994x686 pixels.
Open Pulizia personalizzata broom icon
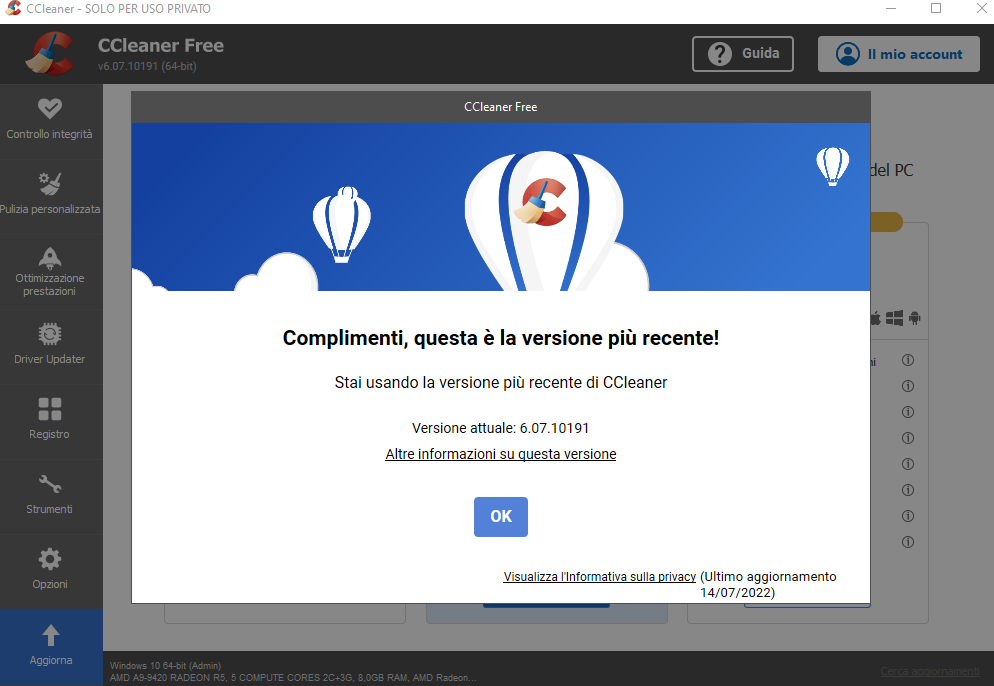(49, 184)
